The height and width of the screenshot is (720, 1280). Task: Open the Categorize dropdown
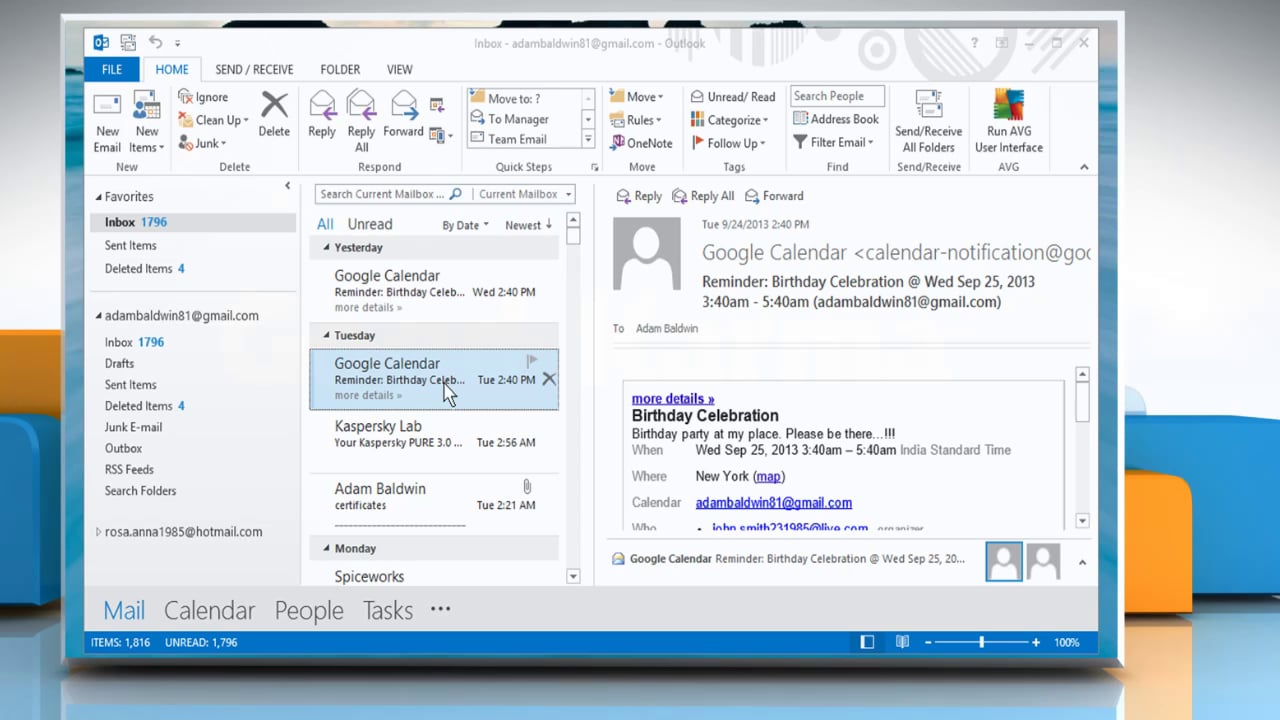pos(729,120)
